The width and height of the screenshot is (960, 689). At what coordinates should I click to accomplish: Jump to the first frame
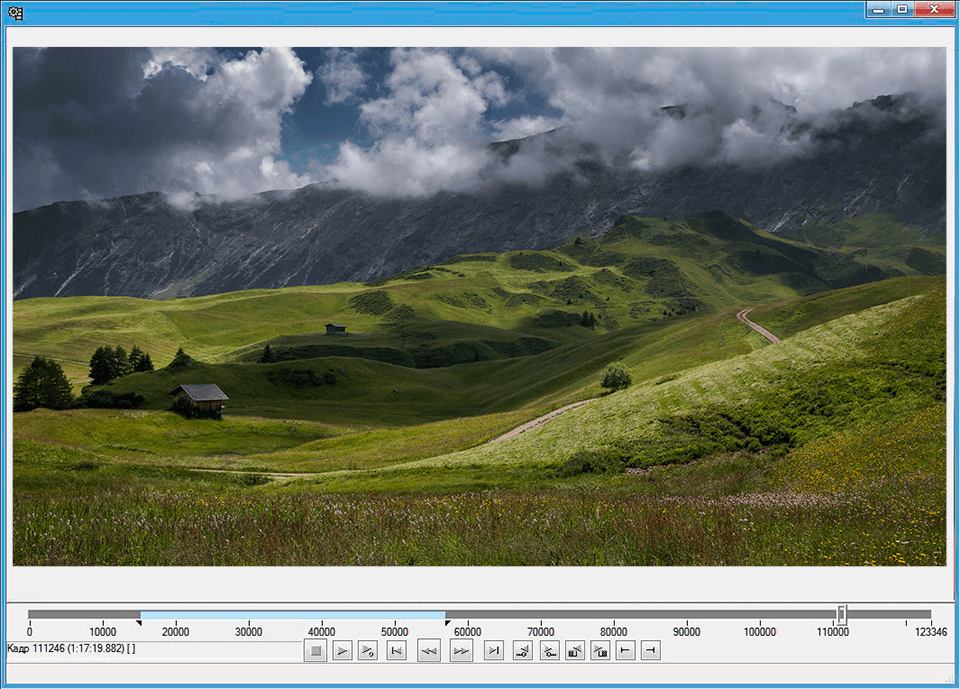click(396, 650)
